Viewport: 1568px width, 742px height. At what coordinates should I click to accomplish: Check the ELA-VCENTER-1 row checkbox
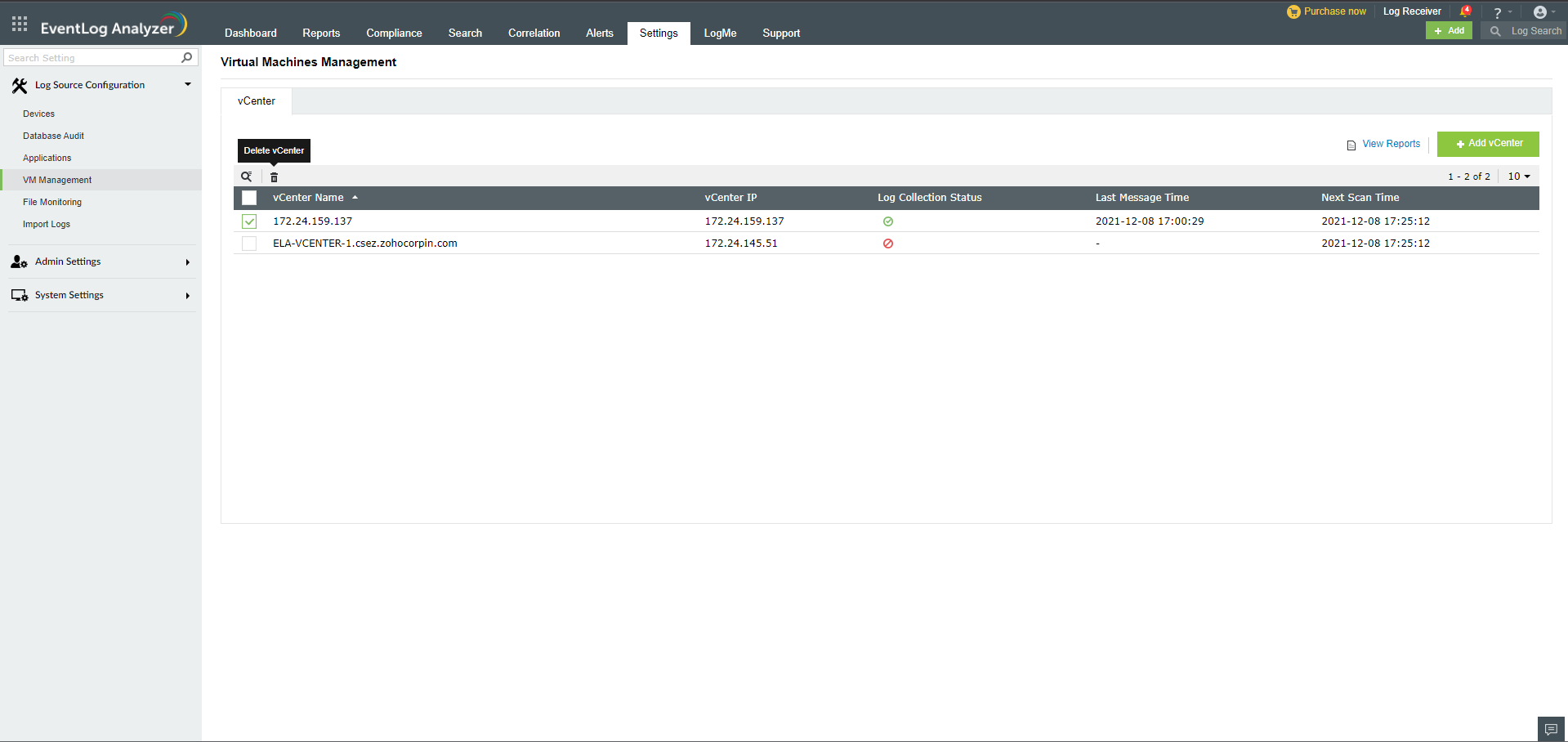pos(248,243)
